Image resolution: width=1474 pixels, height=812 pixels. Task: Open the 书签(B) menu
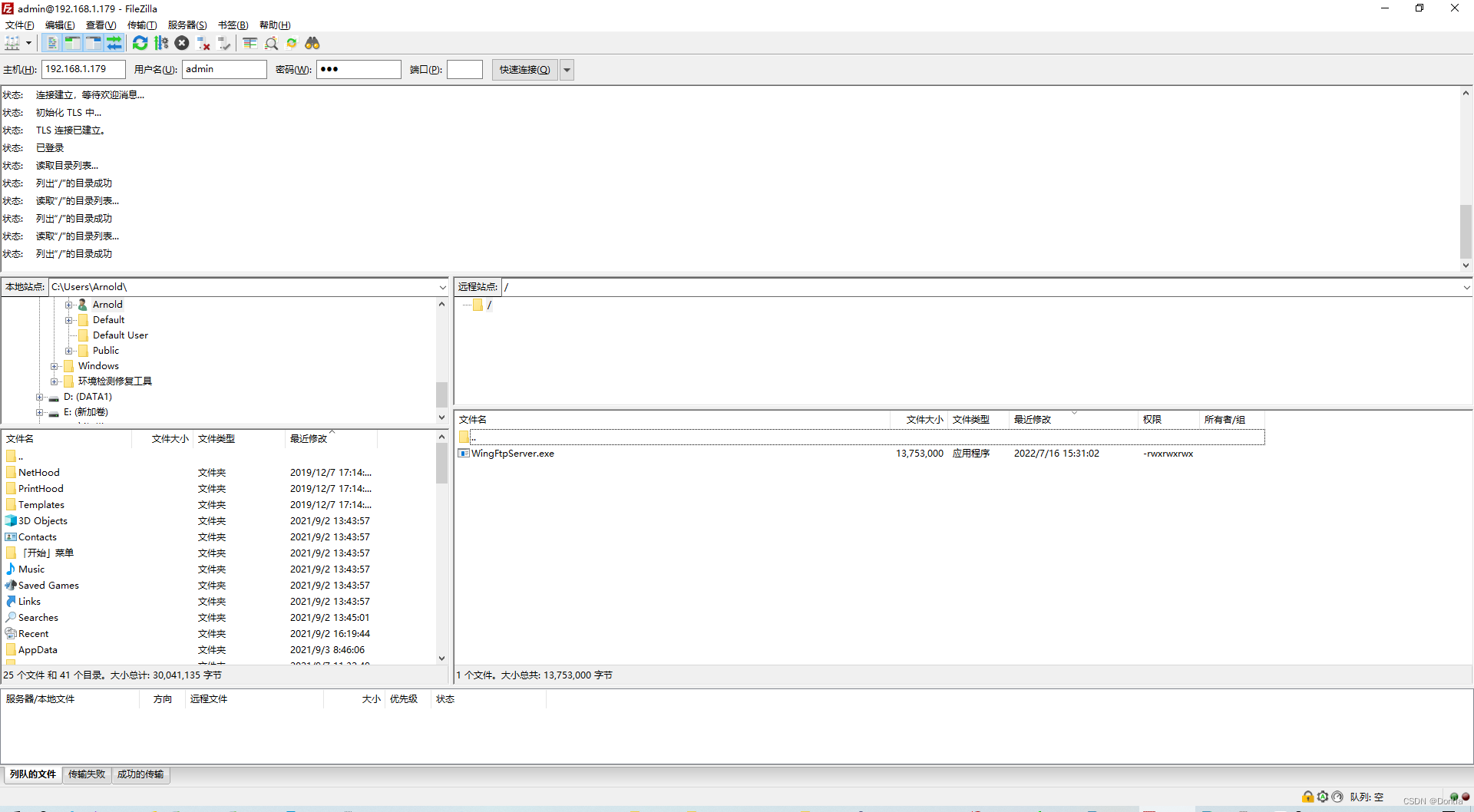(233, 25)
